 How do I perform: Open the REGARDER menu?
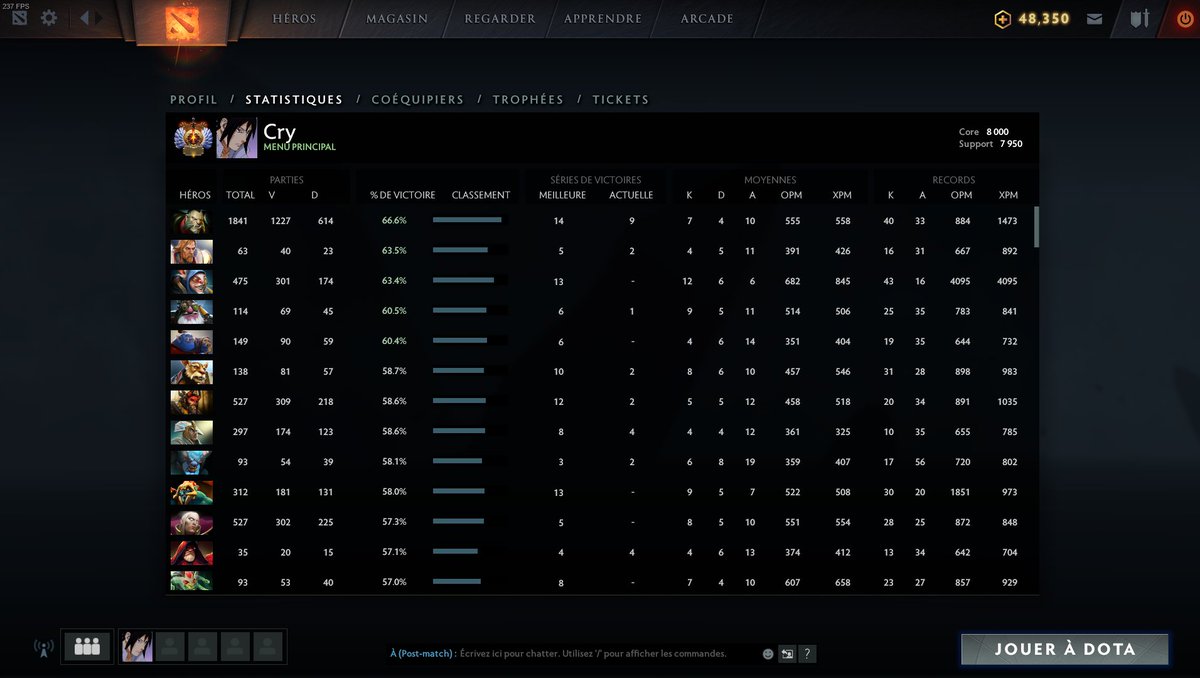(499, 19)
